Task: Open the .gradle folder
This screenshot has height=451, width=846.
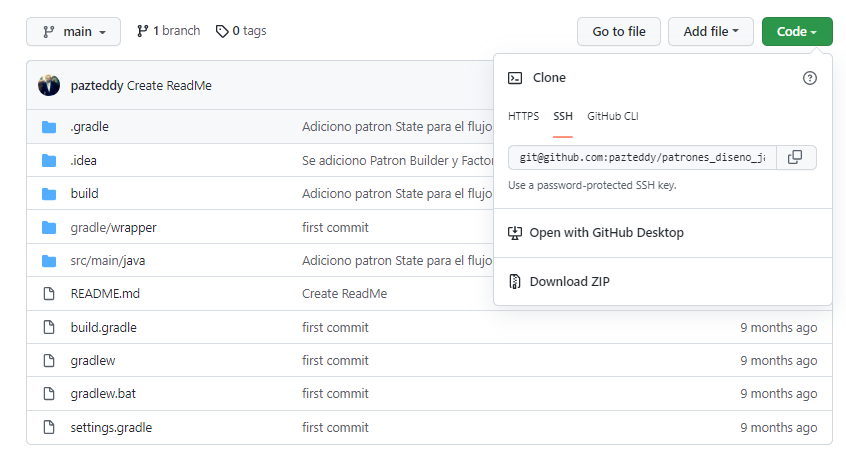Action: pyautogui.click(x=90, y=127)
